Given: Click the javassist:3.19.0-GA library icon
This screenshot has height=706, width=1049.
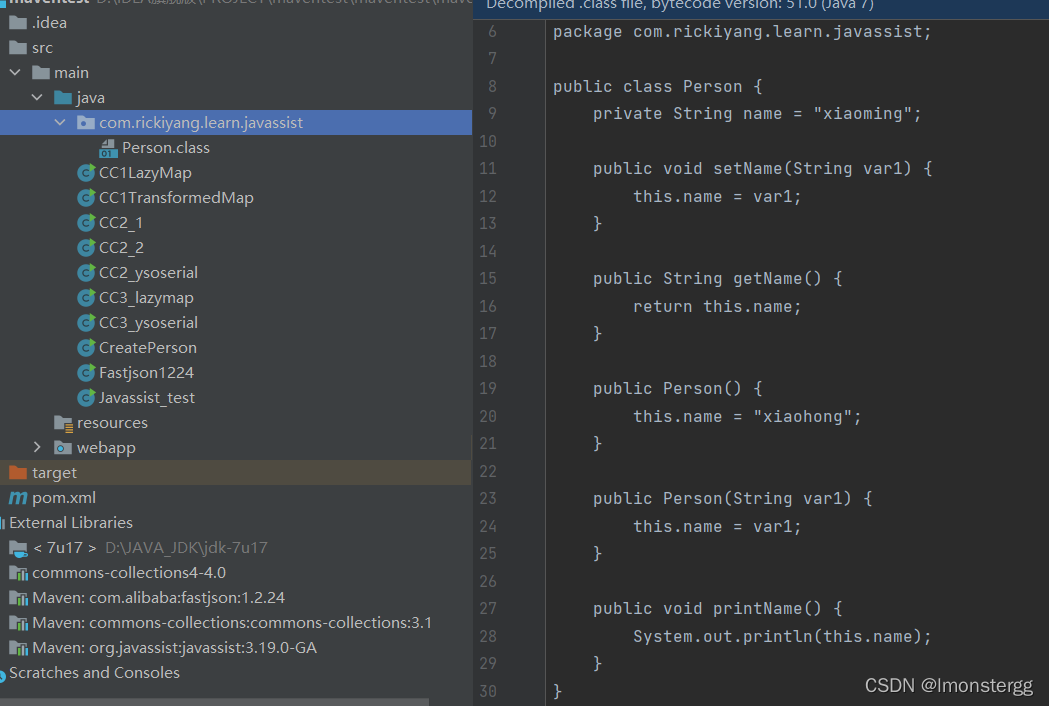Looking at the screenshot, I should (x=18, y=648).
